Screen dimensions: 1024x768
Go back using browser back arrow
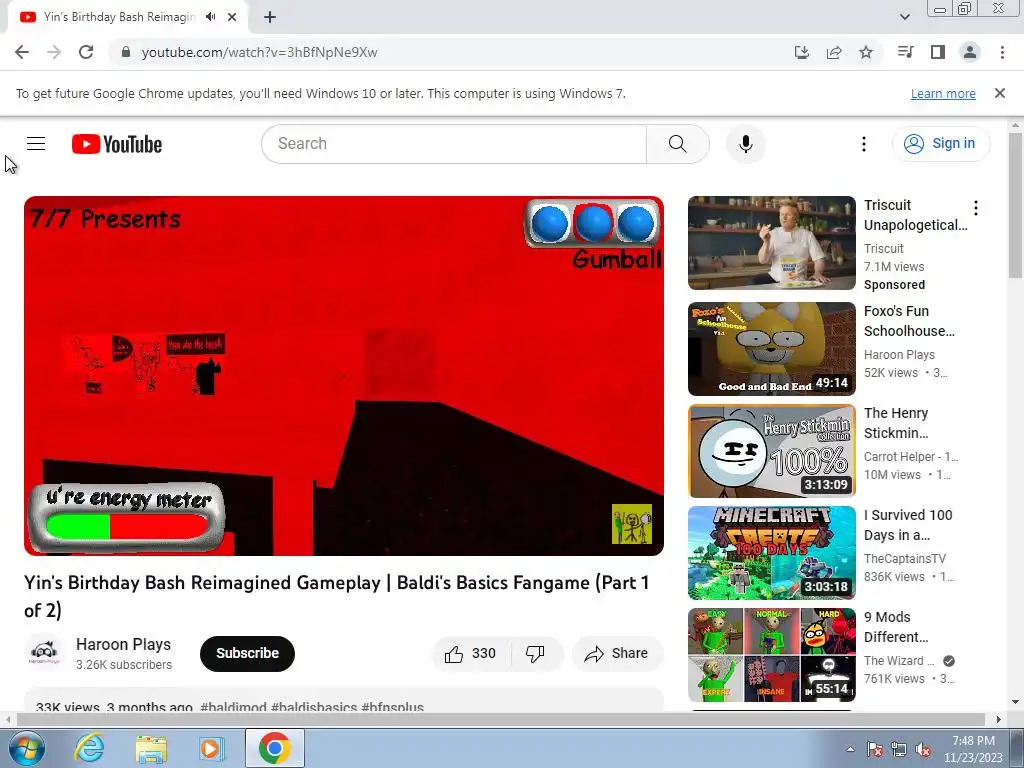(22, 52)
